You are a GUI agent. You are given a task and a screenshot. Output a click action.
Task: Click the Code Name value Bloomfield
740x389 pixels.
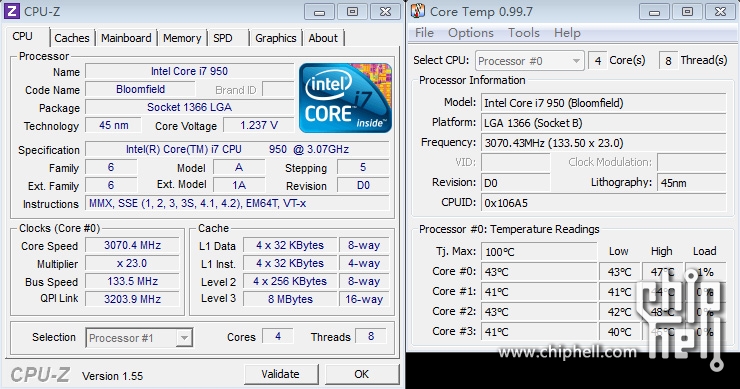click(140, 89)
